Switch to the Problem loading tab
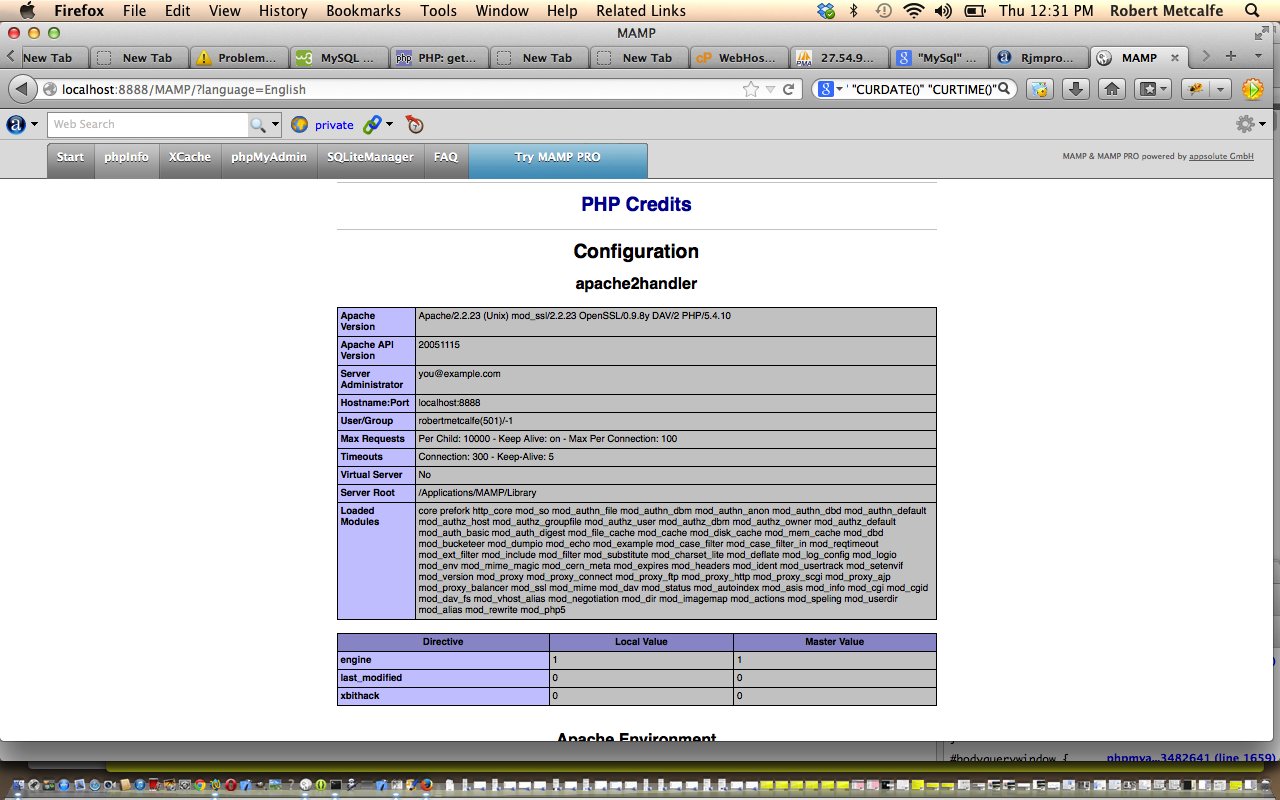The width and height of the screenshot is (1280, 800). (x=239, y=57)
